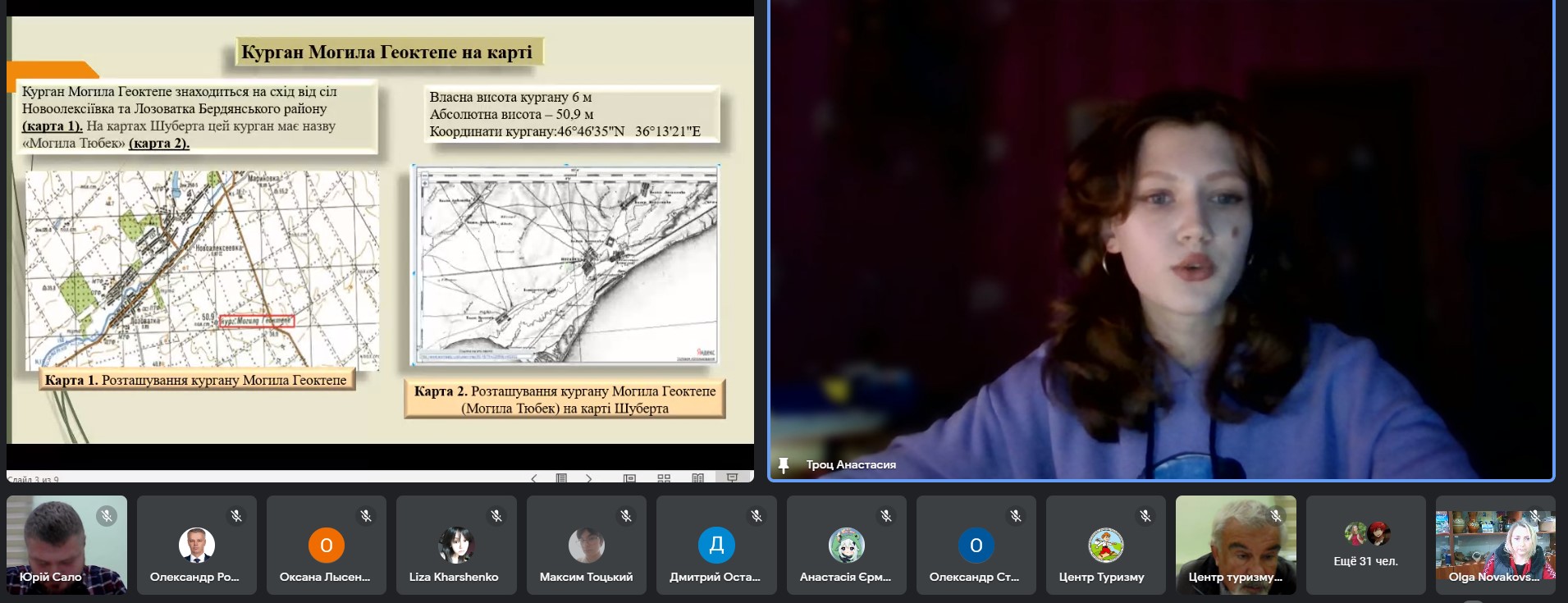This screenshot has height=603, width=1568.
Task: Select Максим Тоцький participant avatar
Action: click(x=586, y=545)
